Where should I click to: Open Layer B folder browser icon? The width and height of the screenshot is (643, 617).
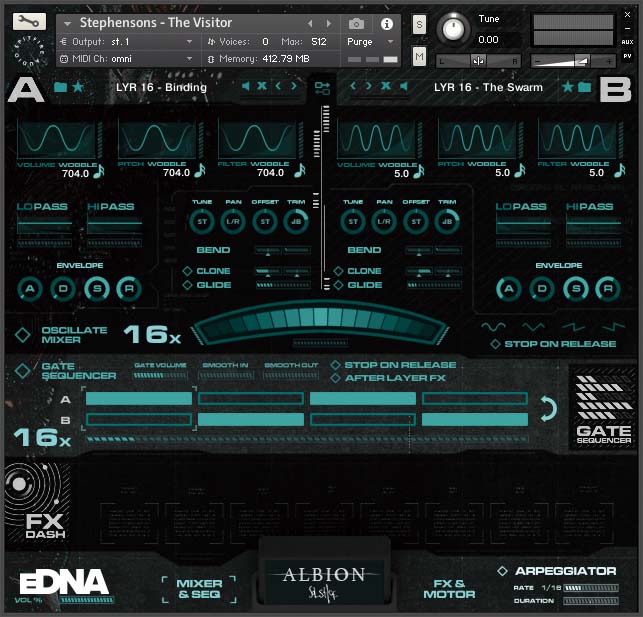(x=585, y=87)
